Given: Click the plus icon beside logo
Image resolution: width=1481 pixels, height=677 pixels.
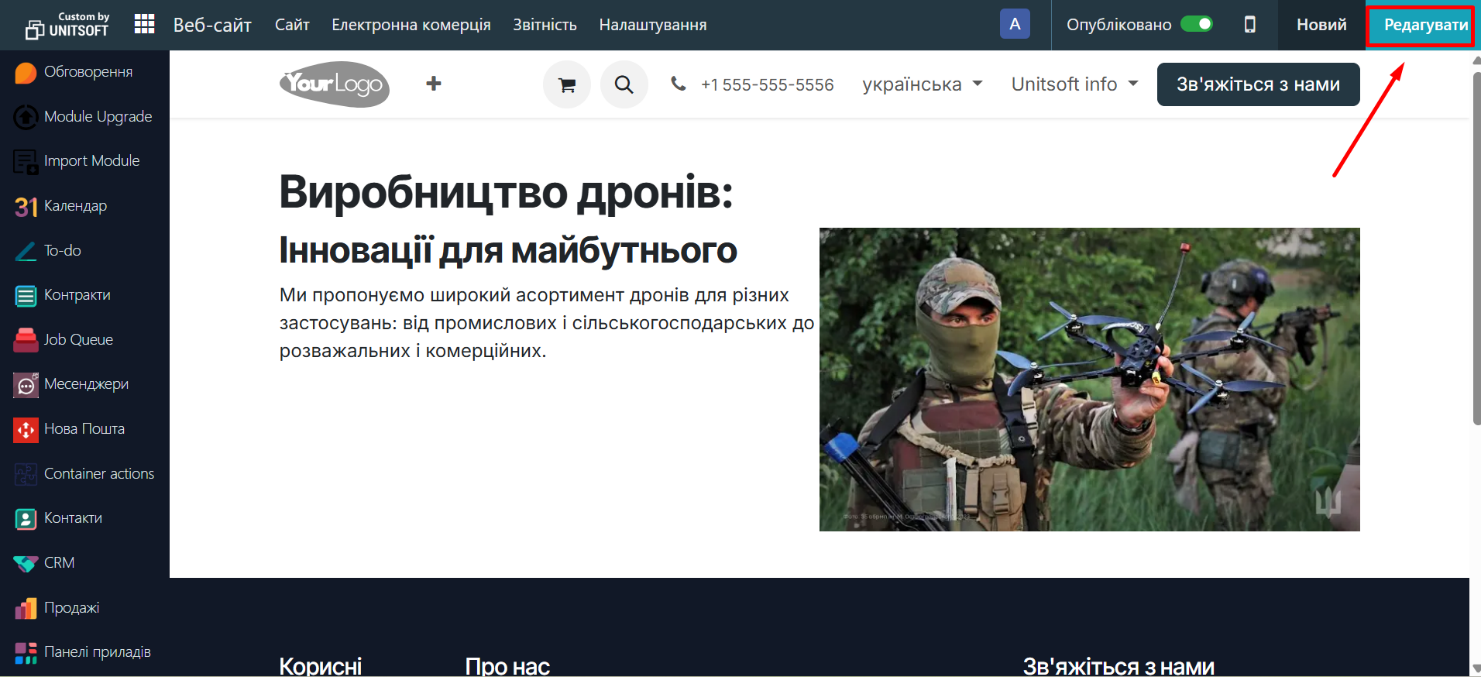Looking at the screenshot, I should (433, 84).
